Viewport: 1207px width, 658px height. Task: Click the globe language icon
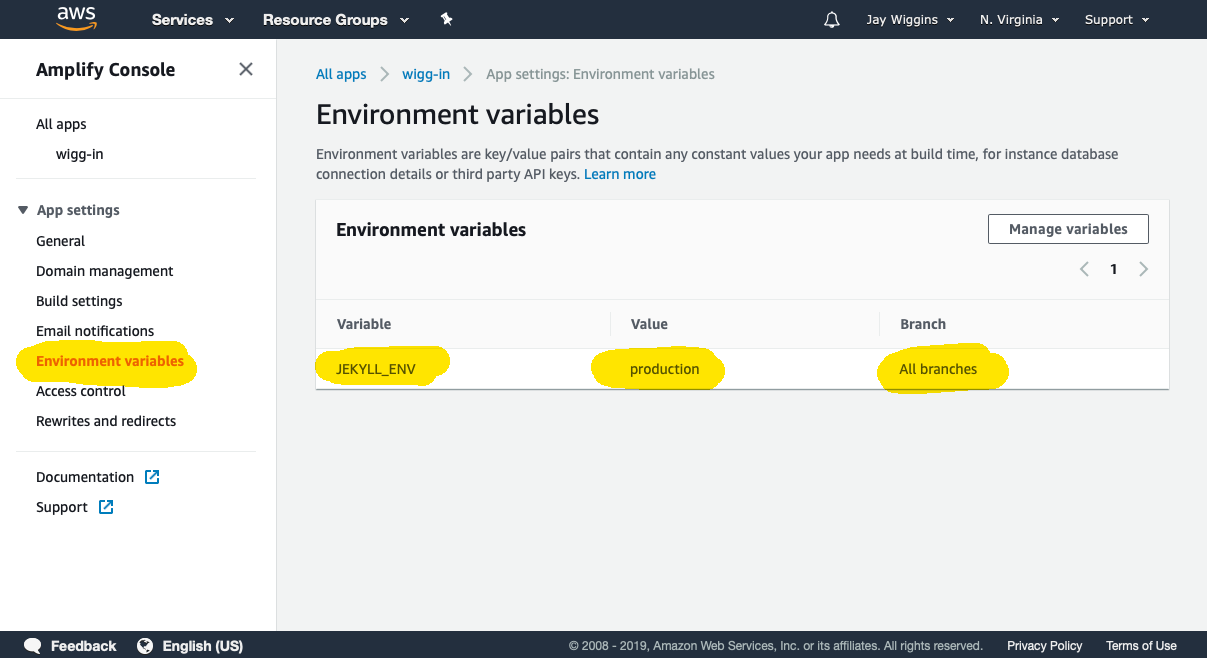pyautogui.click(x=146, y=646)
